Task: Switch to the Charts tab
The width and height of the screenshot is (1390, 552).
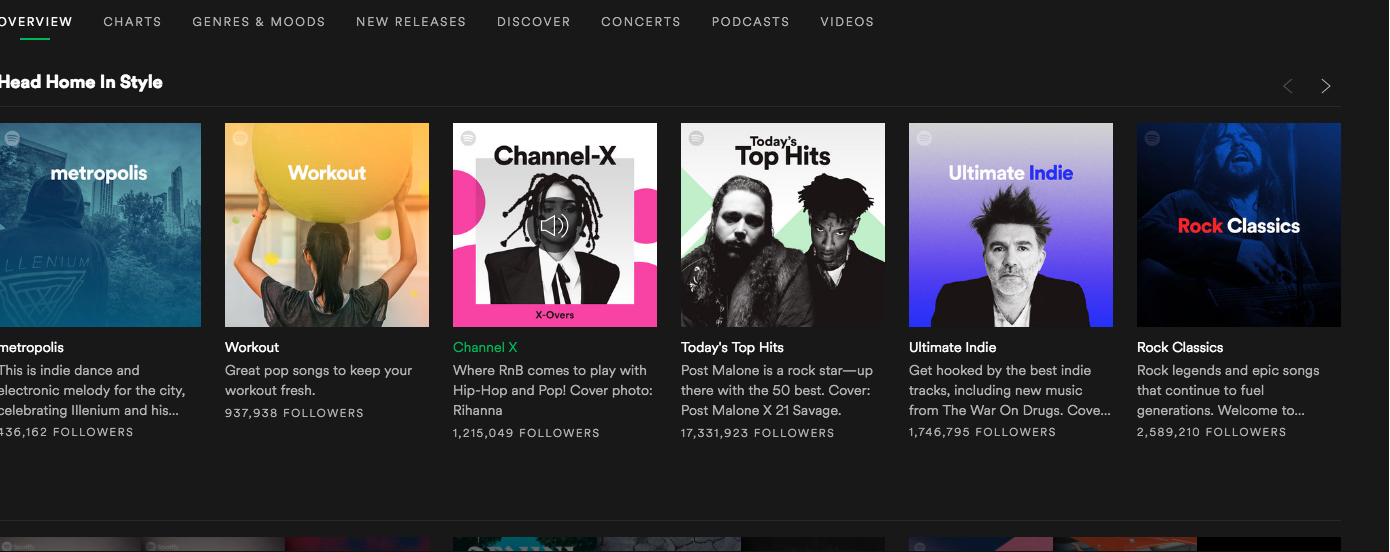Action: (x=132, y=21)
